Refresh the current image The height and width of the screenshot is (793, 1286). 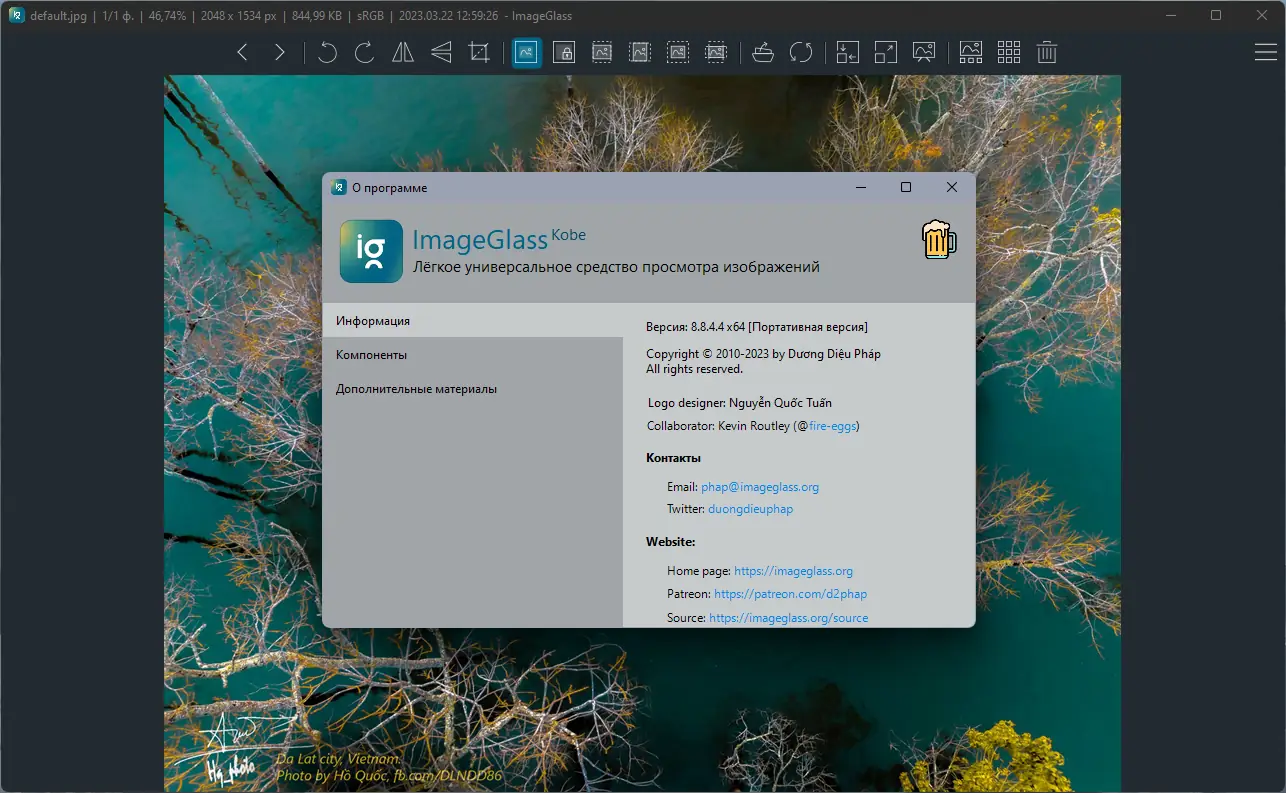(x=801, y=52)
